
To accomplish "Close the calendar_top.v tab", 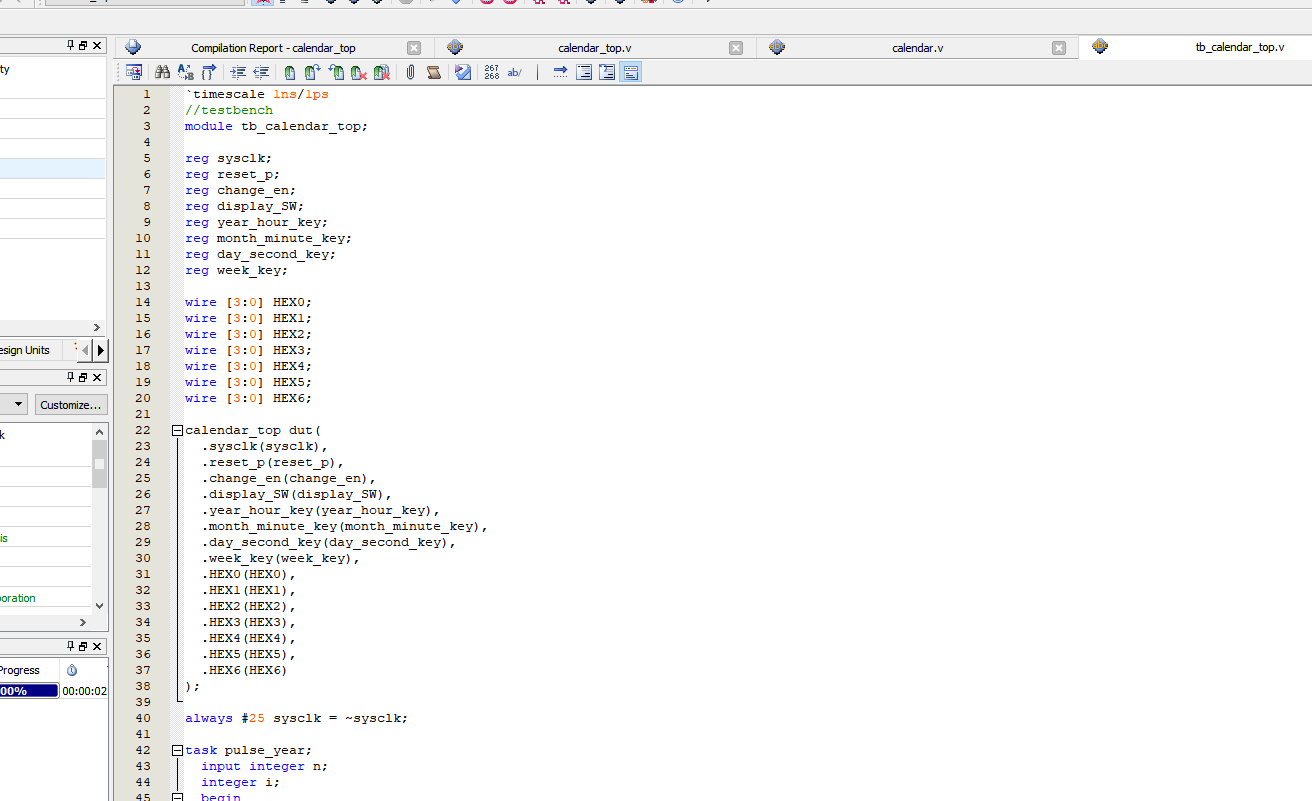I will click(736, 48).
